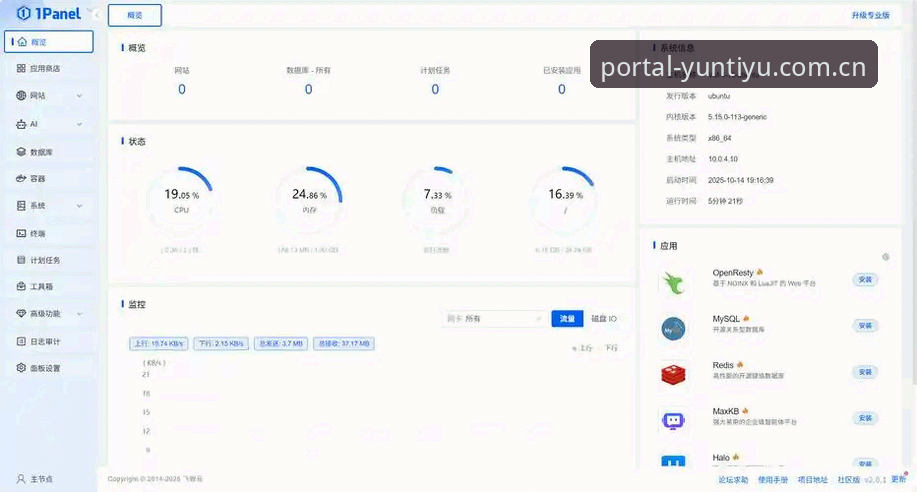Click the Redis app logo
The height and width of the screenshot is (492, 917).
(673, 374)
